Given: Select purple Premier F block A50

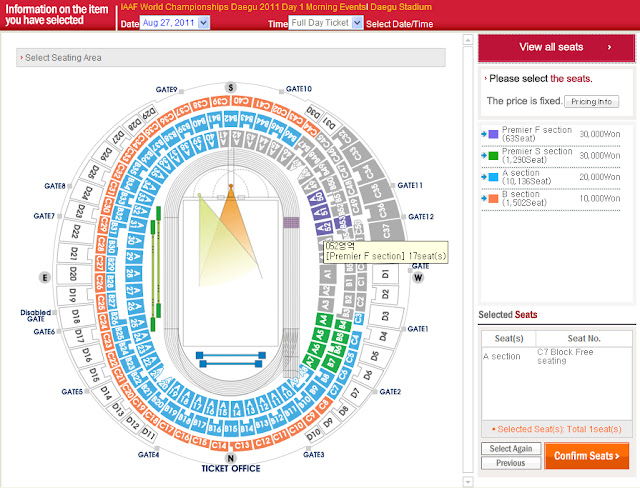Looking at the screenshot, I should pos(315,198).
